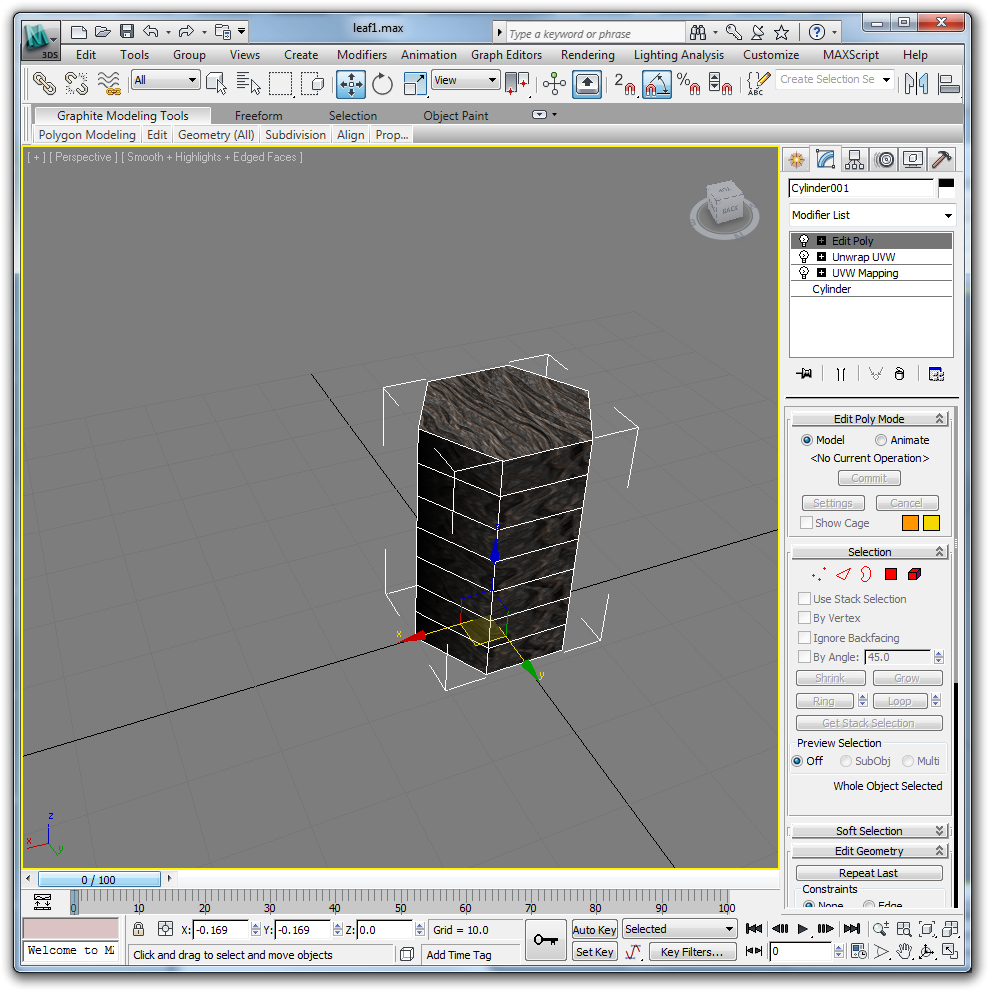The width and height of the screenshot is (989, 992).
Task: Expand the Soft Selection rollout
Action: [x=868, y=831]
